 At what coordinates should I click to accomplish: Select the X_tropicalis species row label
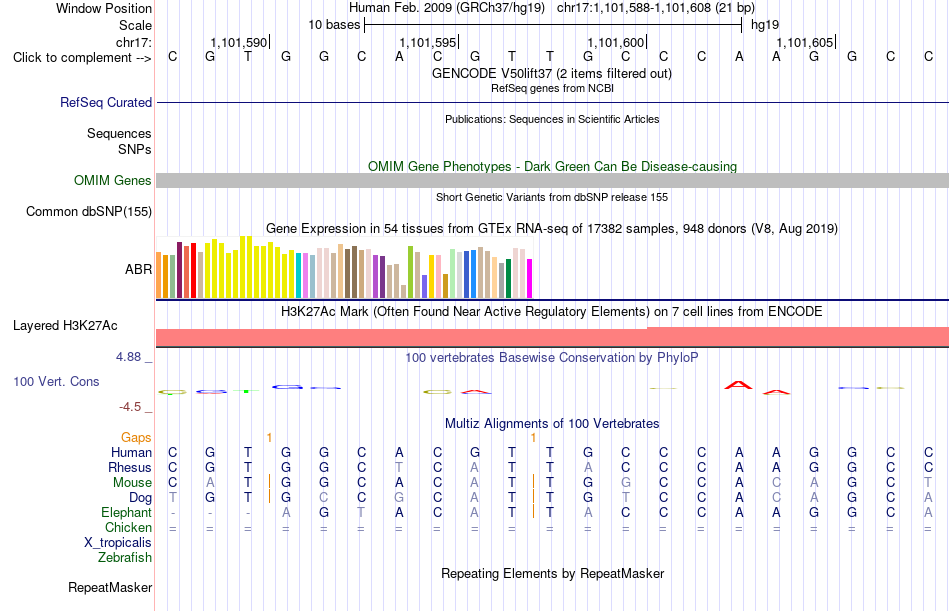point(118,543)
